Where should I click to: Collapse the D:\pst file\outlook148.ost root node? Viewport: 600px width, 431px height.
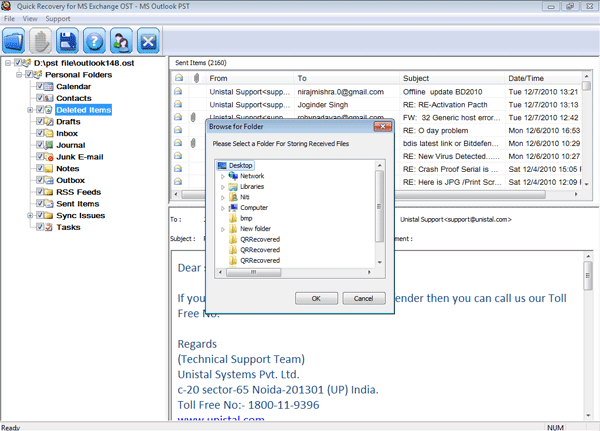[x=8, y=63]
